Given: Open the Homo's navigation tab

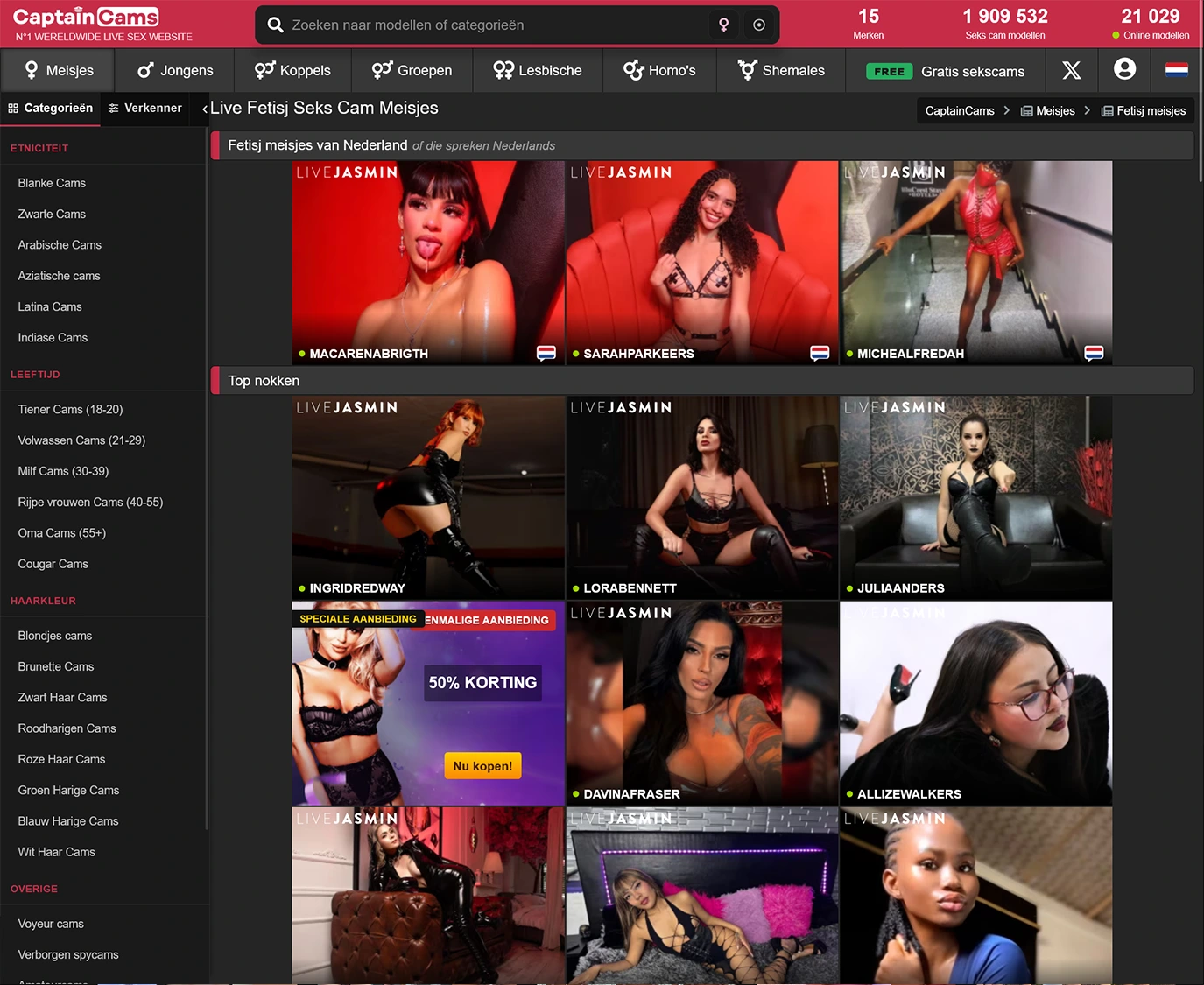Looking at the screenshot, I should tap(659, 71).
